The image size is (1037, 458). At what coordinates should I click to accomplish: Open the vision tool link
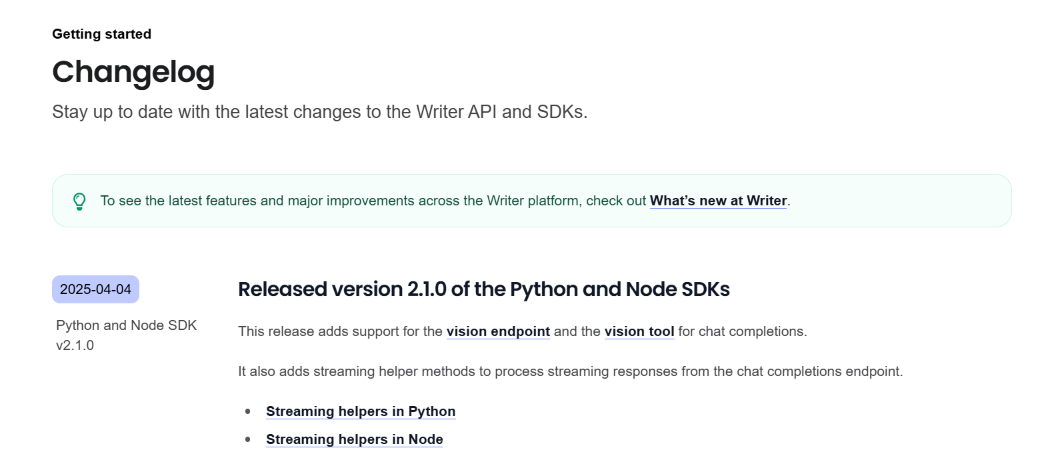640,331
